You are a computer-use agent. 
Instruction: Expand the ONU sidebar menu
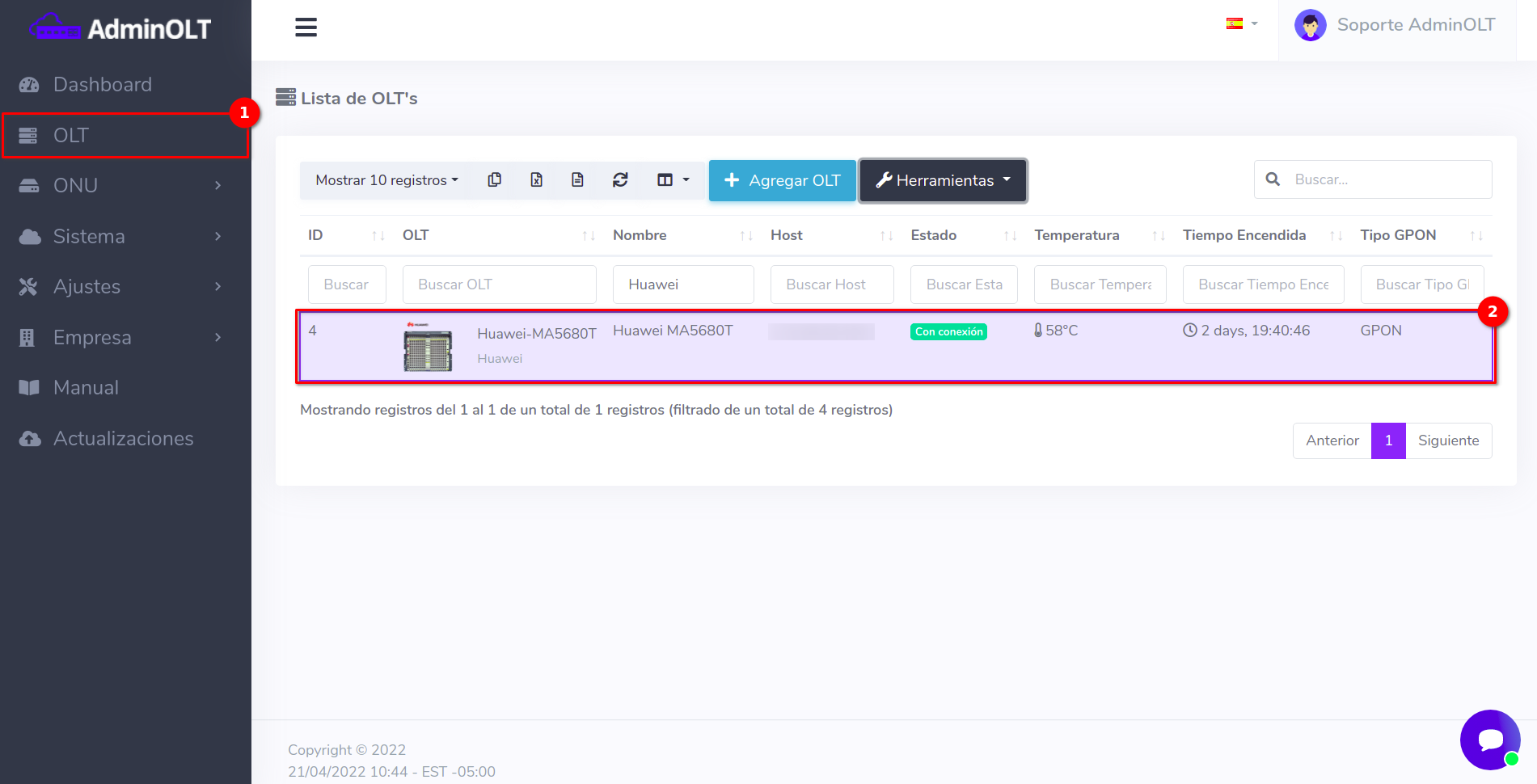tap(121, 186)
